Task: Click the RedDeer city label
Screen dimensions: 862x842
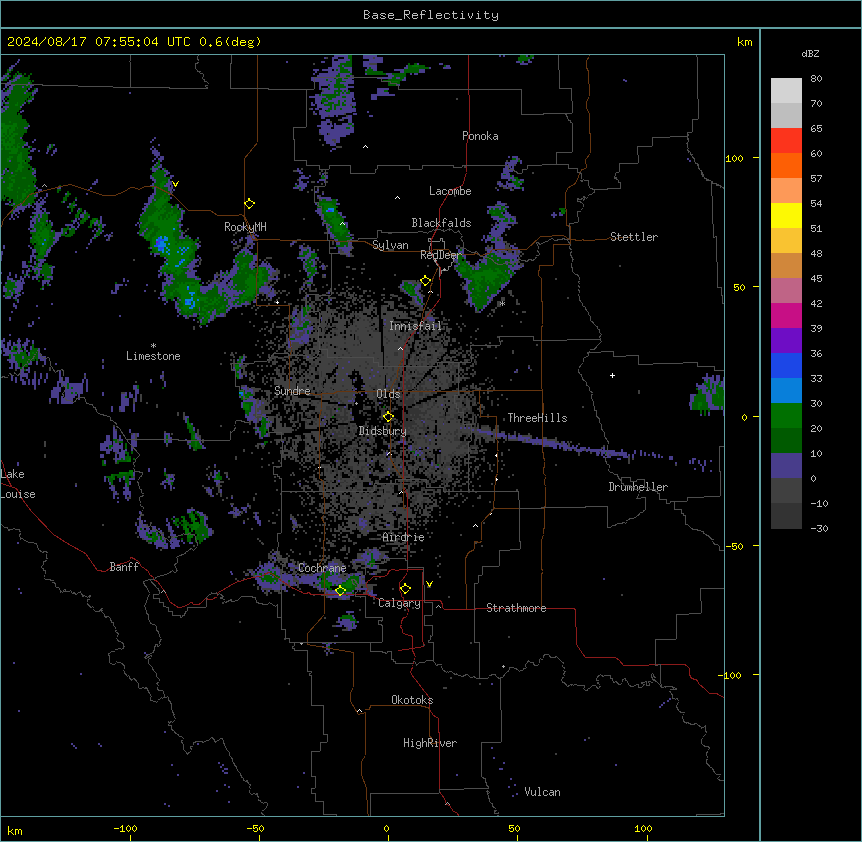Action: point(440,255)
